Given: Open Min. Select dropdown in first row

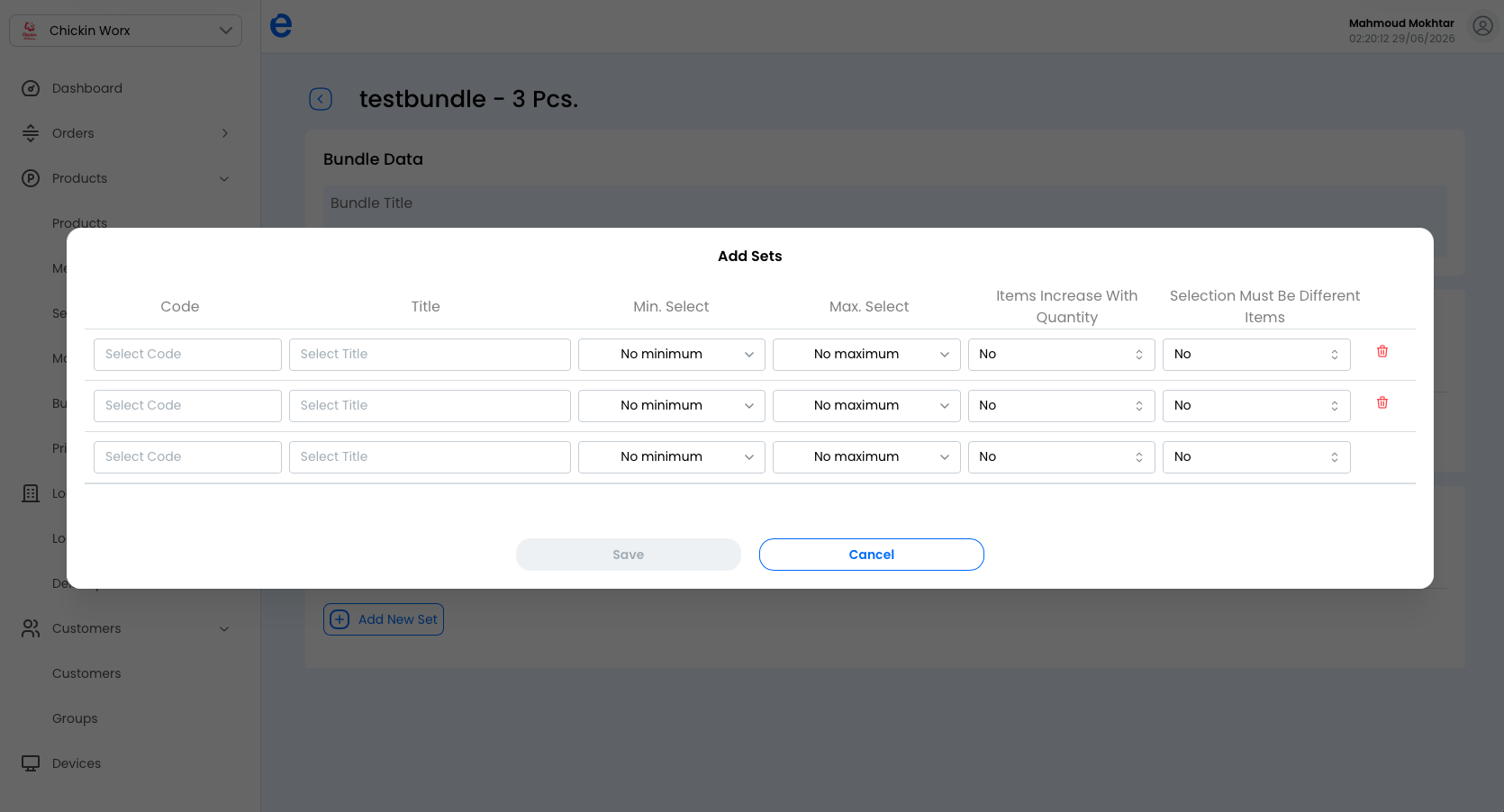Looking at the screenshot, I should [x=672, y=355].
